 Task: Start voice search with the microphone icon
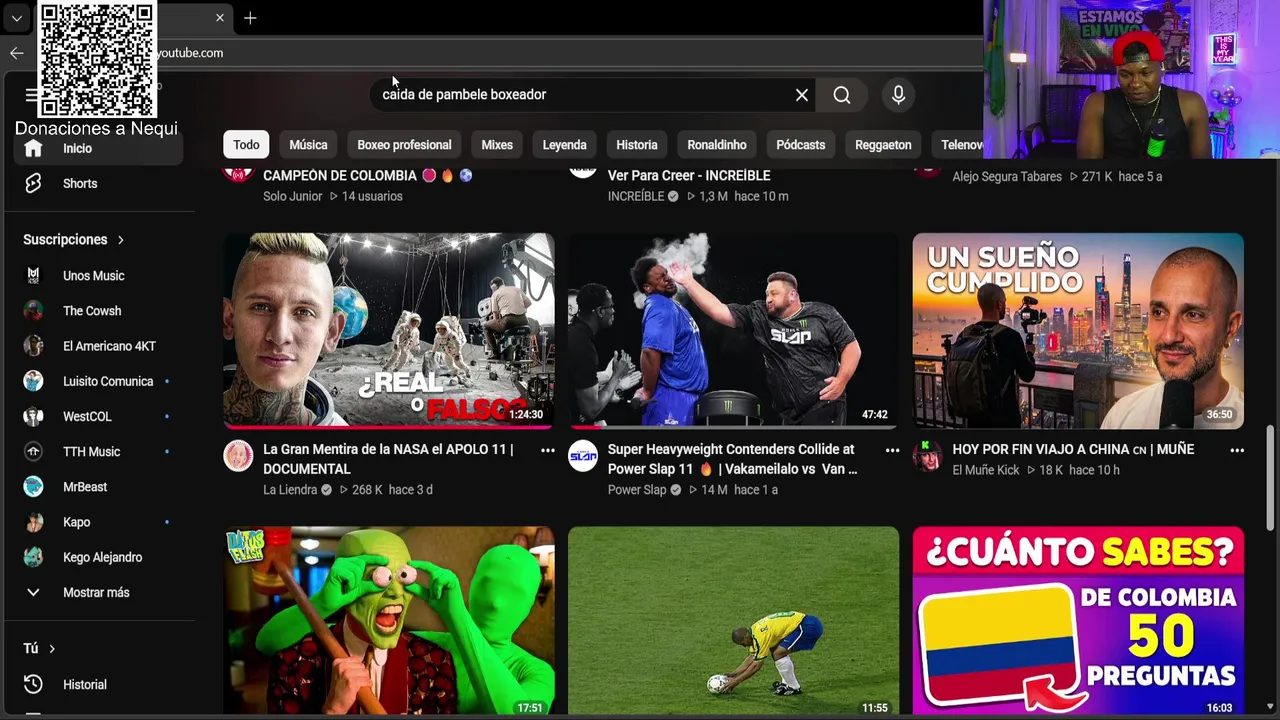pyautogui.click(x=898, y=95)
